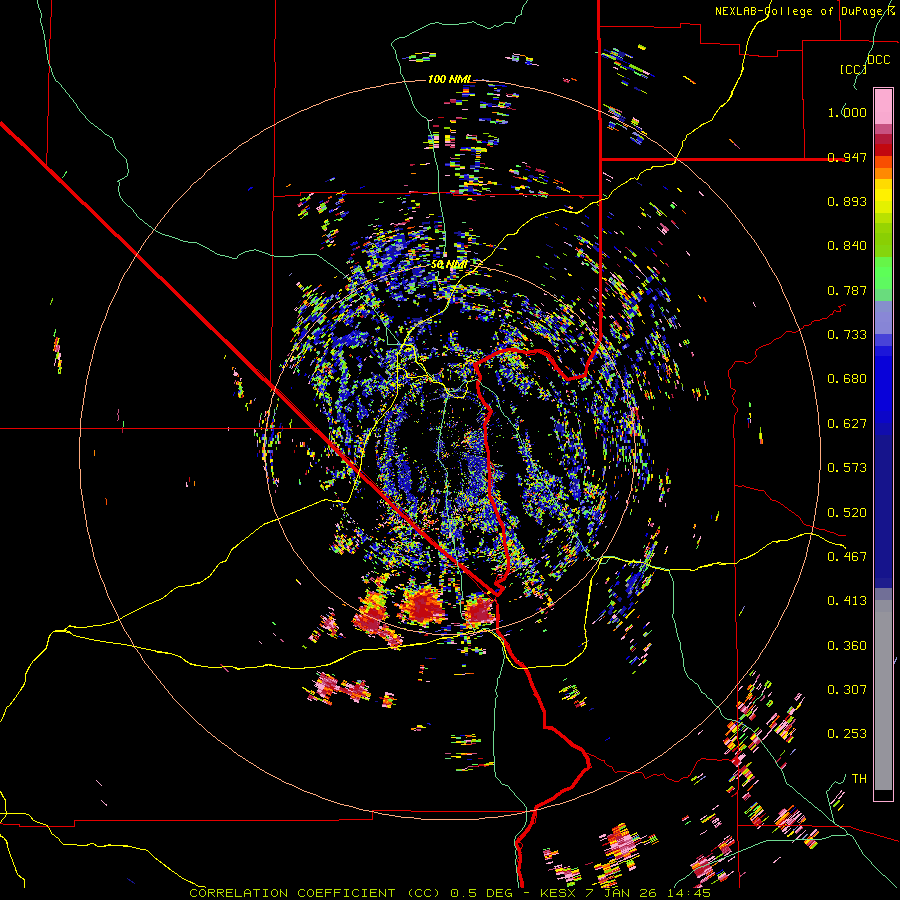This screenshot has width=900, height=900.
Task: Click the 0.467 color scale value
Action: pyautogui.click(x=847, y=557)
